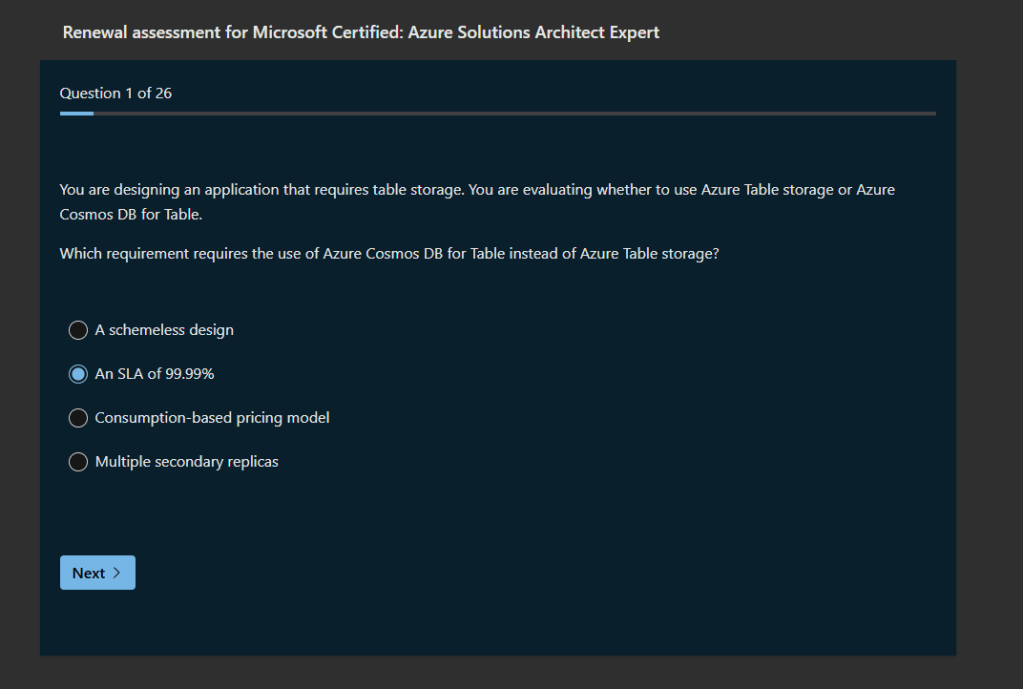1023x689 pixels.
Task: Click the 'Consumption-based pricing model' label text
Action: pos(212,418)
